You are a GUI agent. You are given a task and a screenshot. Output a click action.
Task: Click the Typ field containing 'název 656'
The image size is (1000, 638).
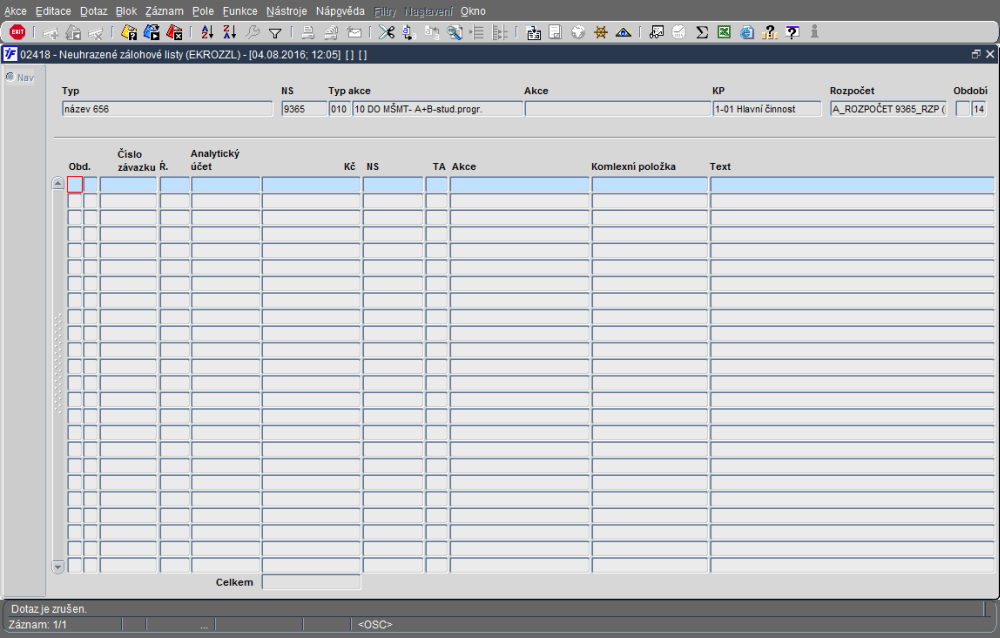[x=167, y=109]
